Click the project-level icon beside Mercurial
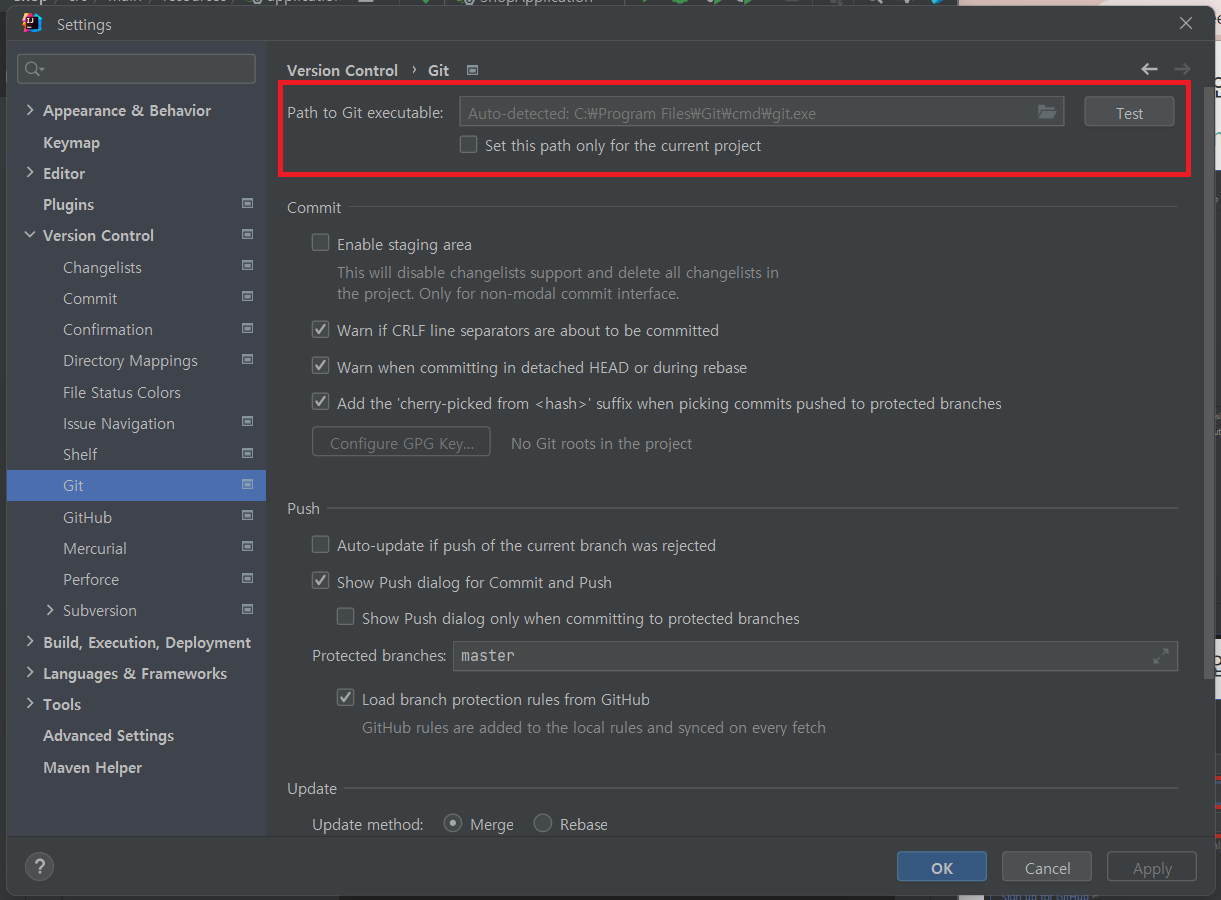This screenshot has height=900, width=1221. [x=247, y=547]
